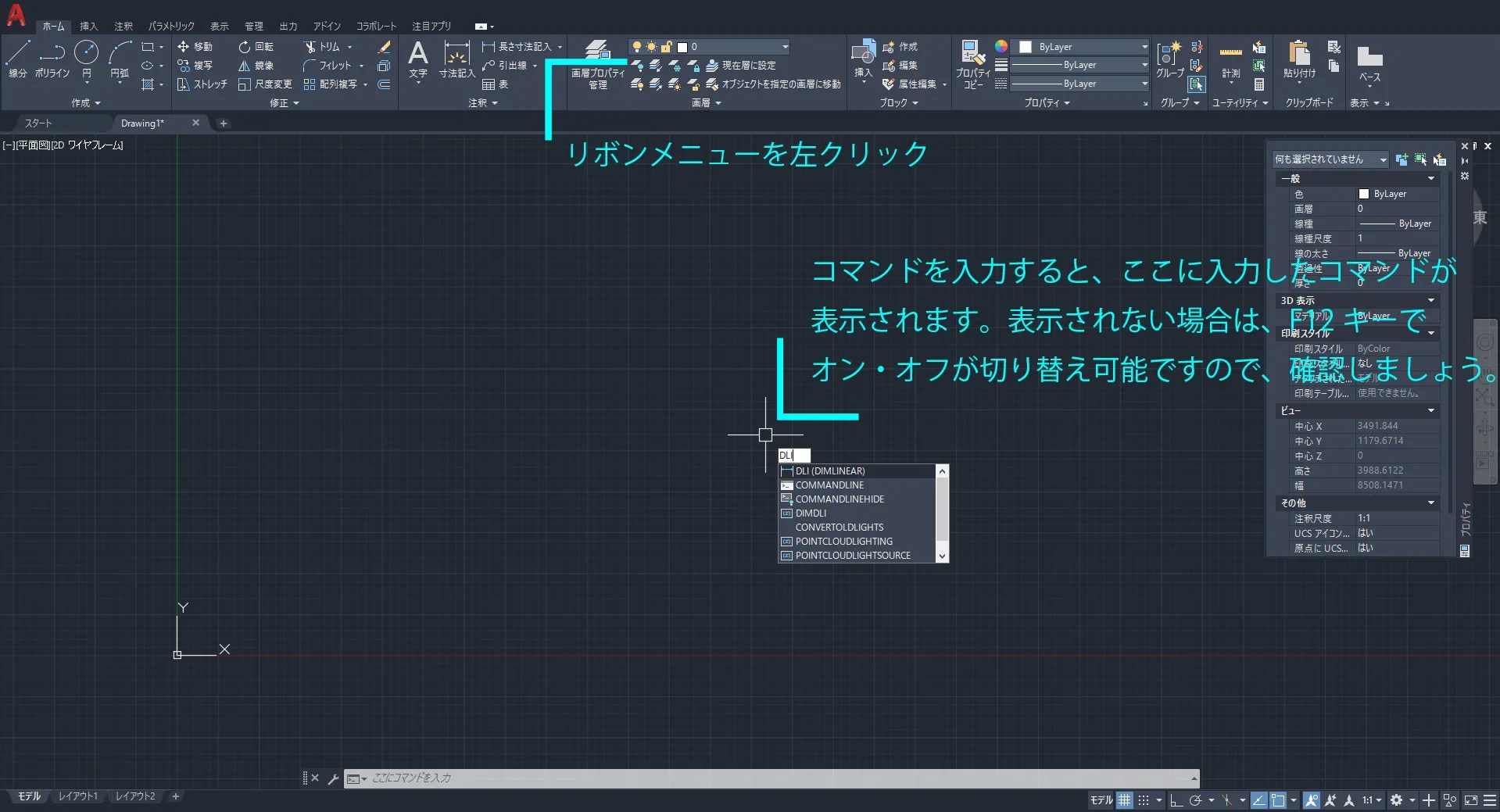Click 属性編集 button
1500x812 pixels.
click(x=909, y=84)
